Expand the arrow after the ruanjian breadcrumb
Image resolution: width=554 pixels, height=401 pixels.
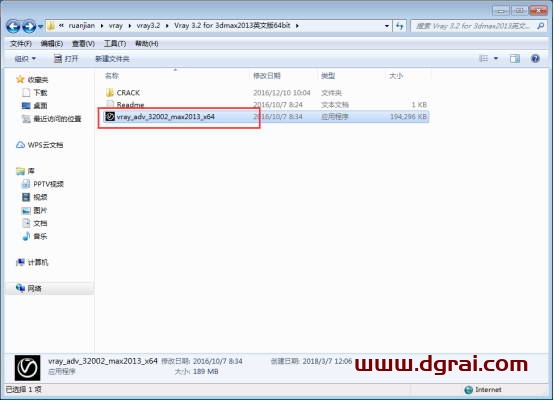click(x=102, y=26)
